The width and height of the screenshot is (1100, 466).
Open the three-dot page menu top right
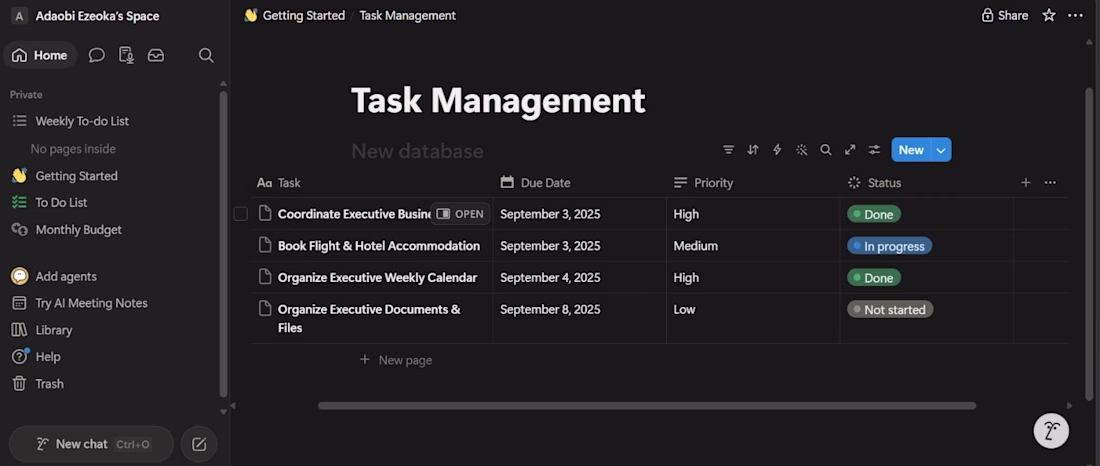(x=1075, y=15)
